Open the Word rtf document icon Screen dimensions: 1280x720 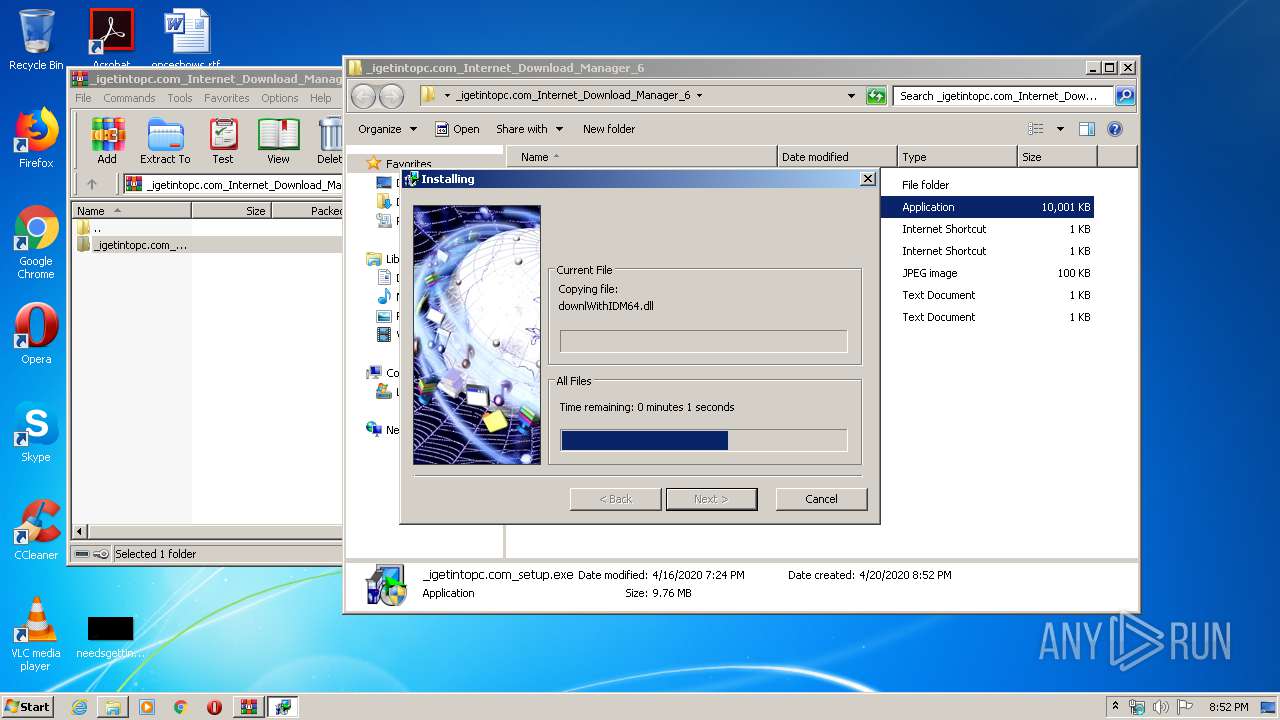click(x=186, y=40)
